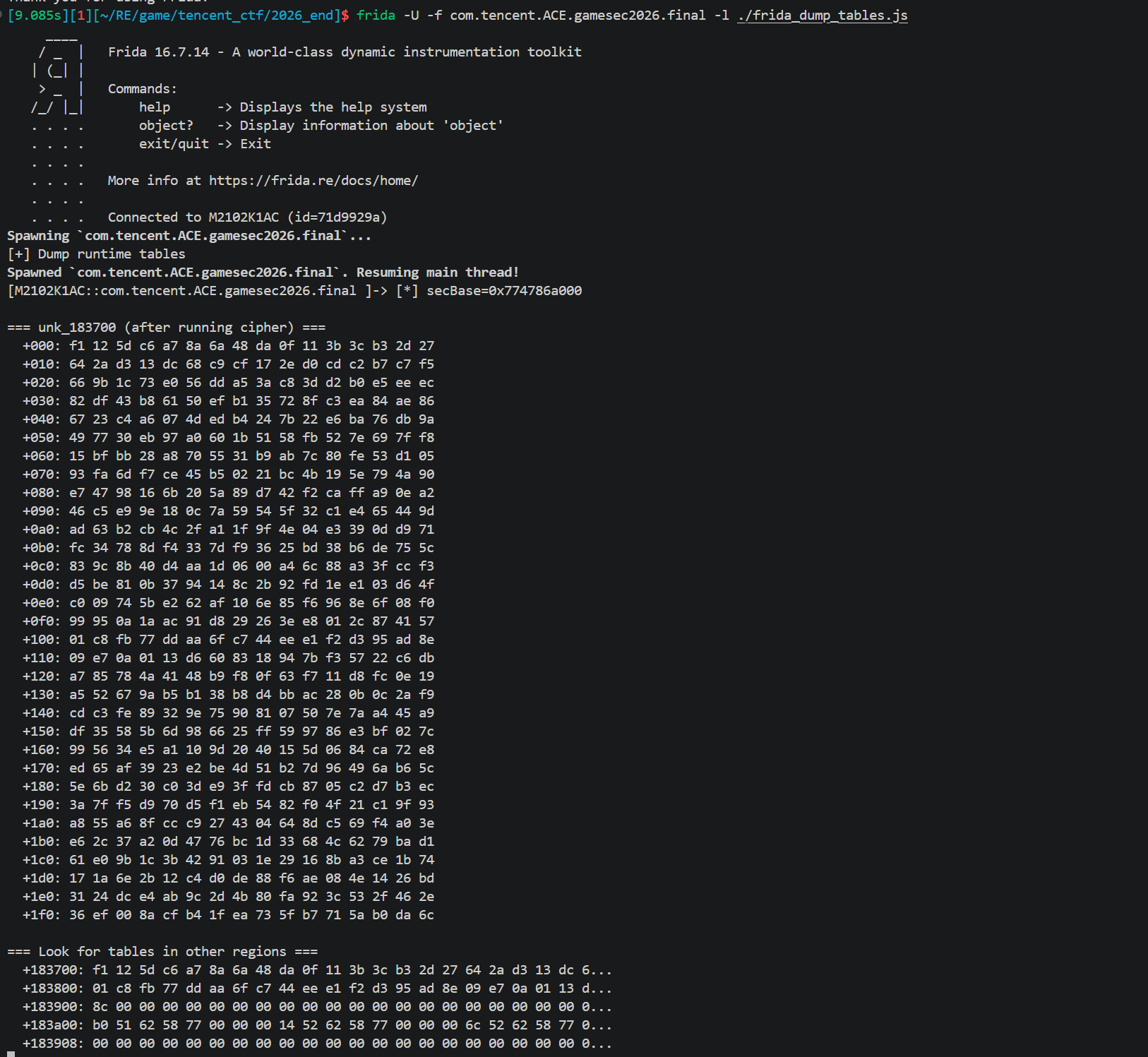Click the +140: offset label
The image size is (1148, 1057).
pyautogui.click(x=42, y=713)
